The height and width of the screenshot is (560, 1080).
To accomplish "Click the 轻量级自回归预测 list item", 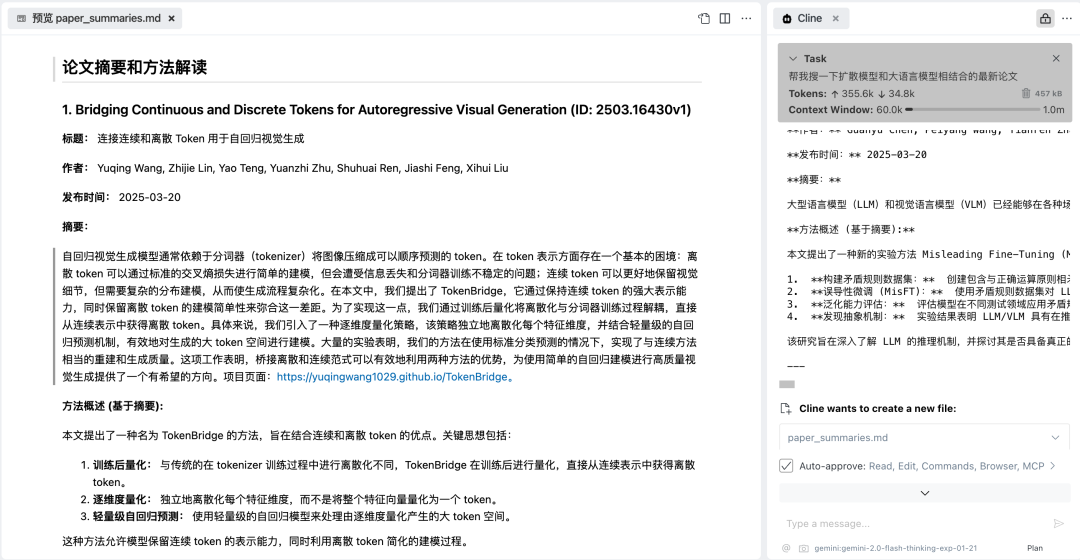I will 304,517.
